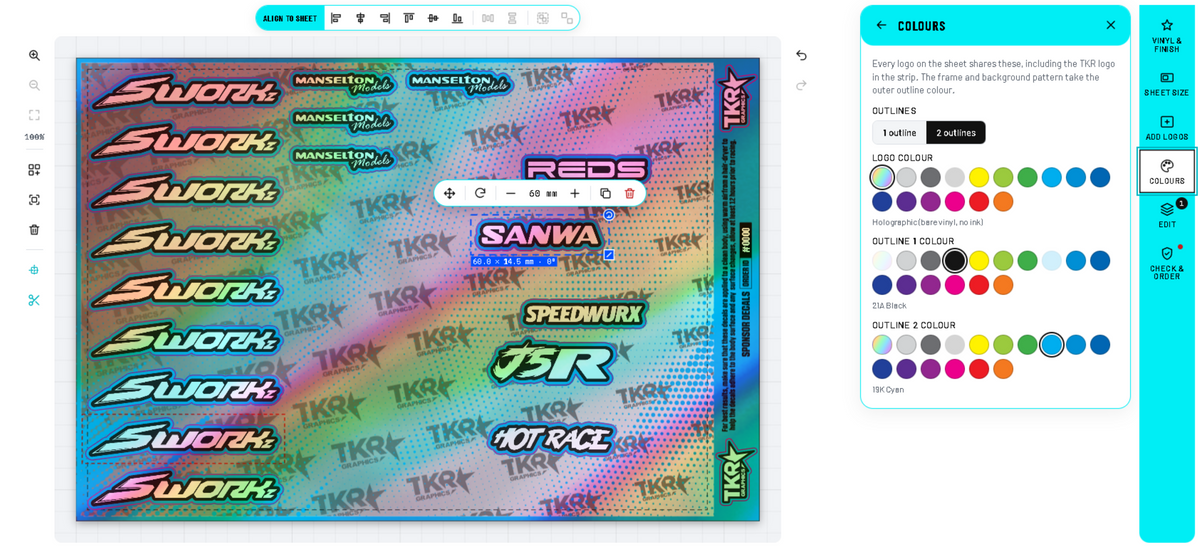The height and width of the screenshot is (550, 1200).
Task: Click the 100% zoom level readout
Action: click(x=34, y=137)
